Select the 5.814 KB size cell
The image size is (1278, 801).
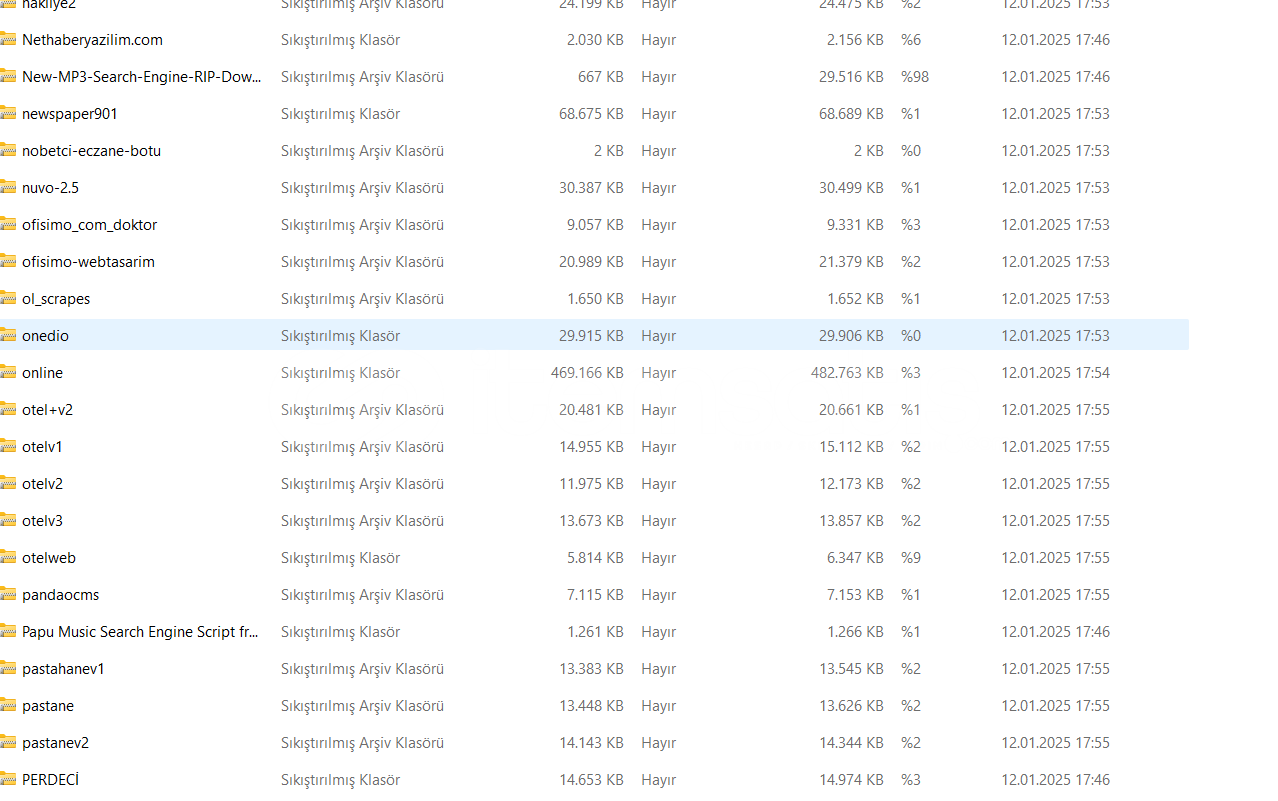tap(595, 558)
